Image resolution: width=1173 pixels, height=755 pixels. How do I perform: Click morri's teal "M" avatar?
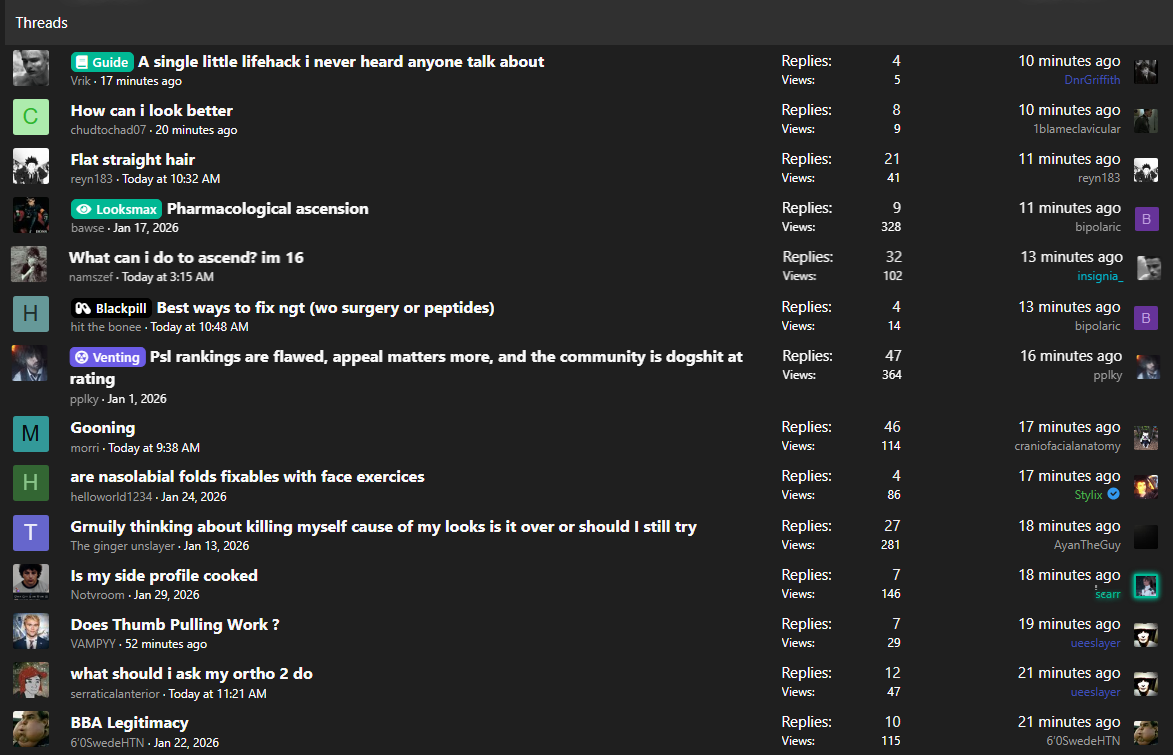(x=31, y=434)
